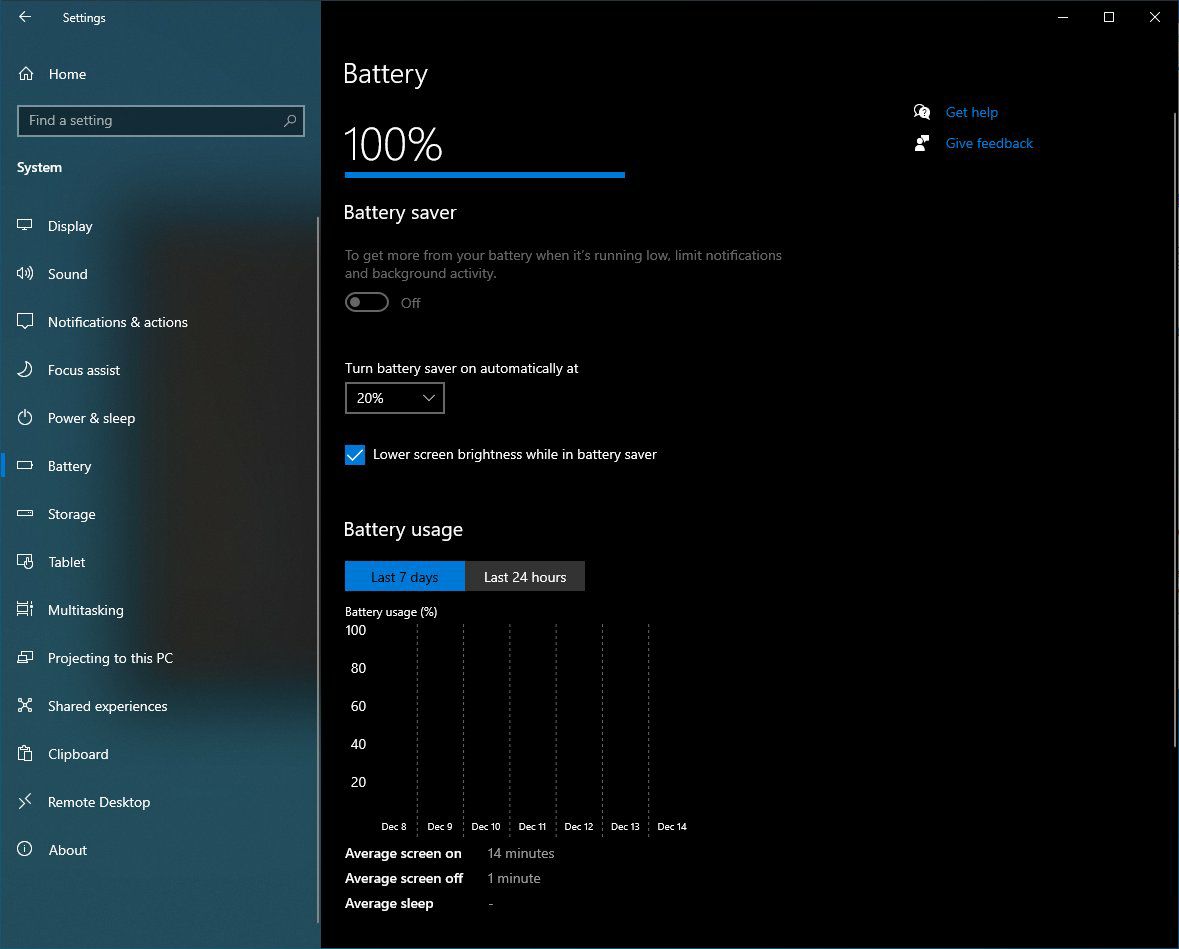Open the battery saver 20% dropdown
This screenshot has height=949, width=1179.
(x=395, y=398)
